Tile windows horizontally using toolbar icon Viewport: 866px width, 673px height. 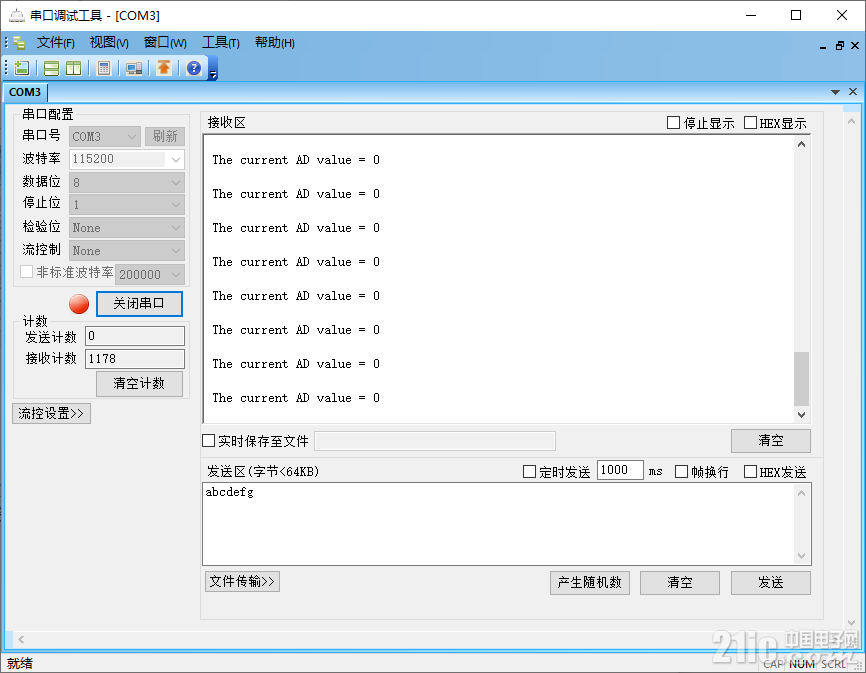51,68
